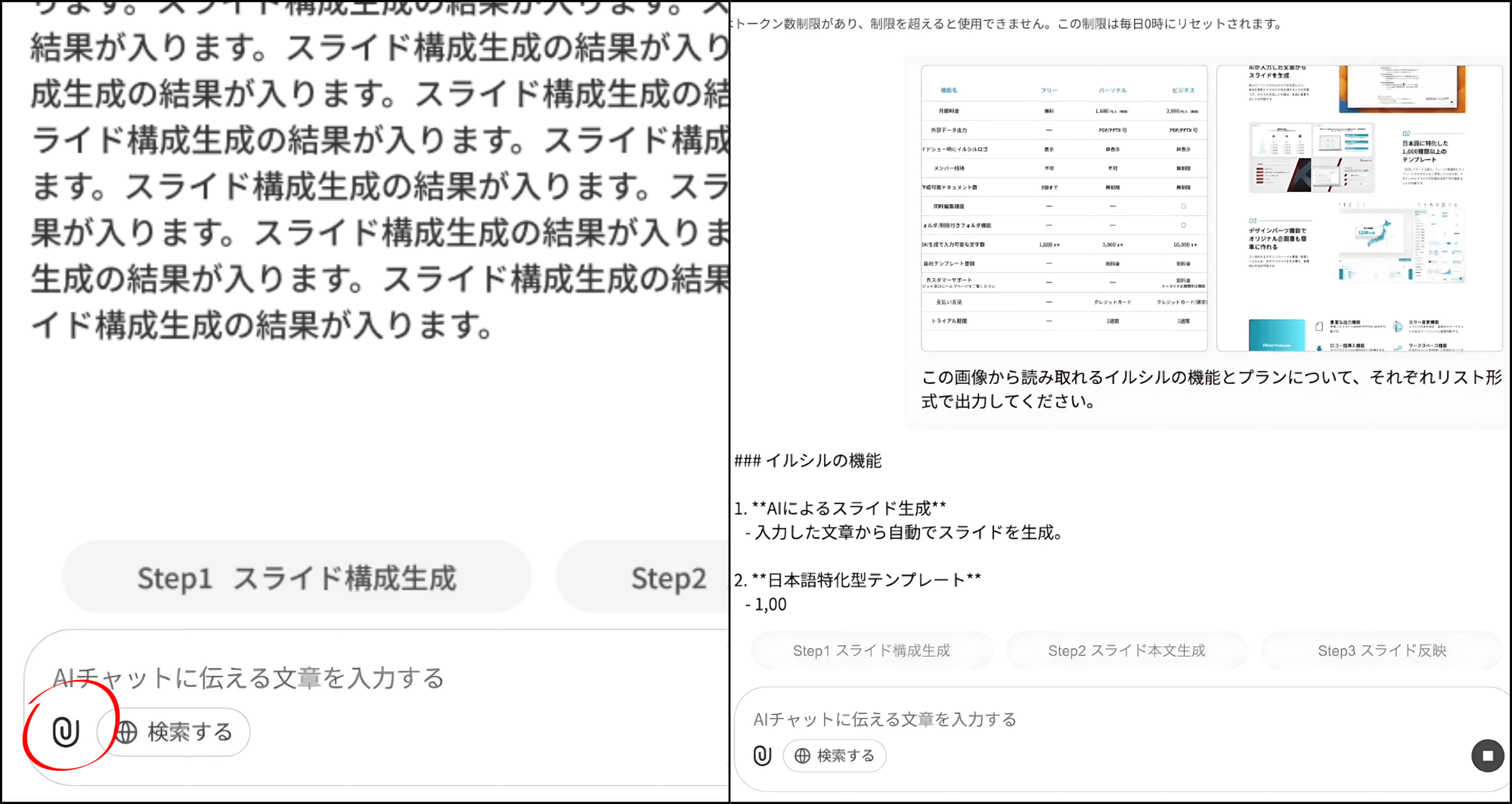The image size is (1512, 804).
Task: Toggle 検索する in the right chat input
Action: pos(835,756)
